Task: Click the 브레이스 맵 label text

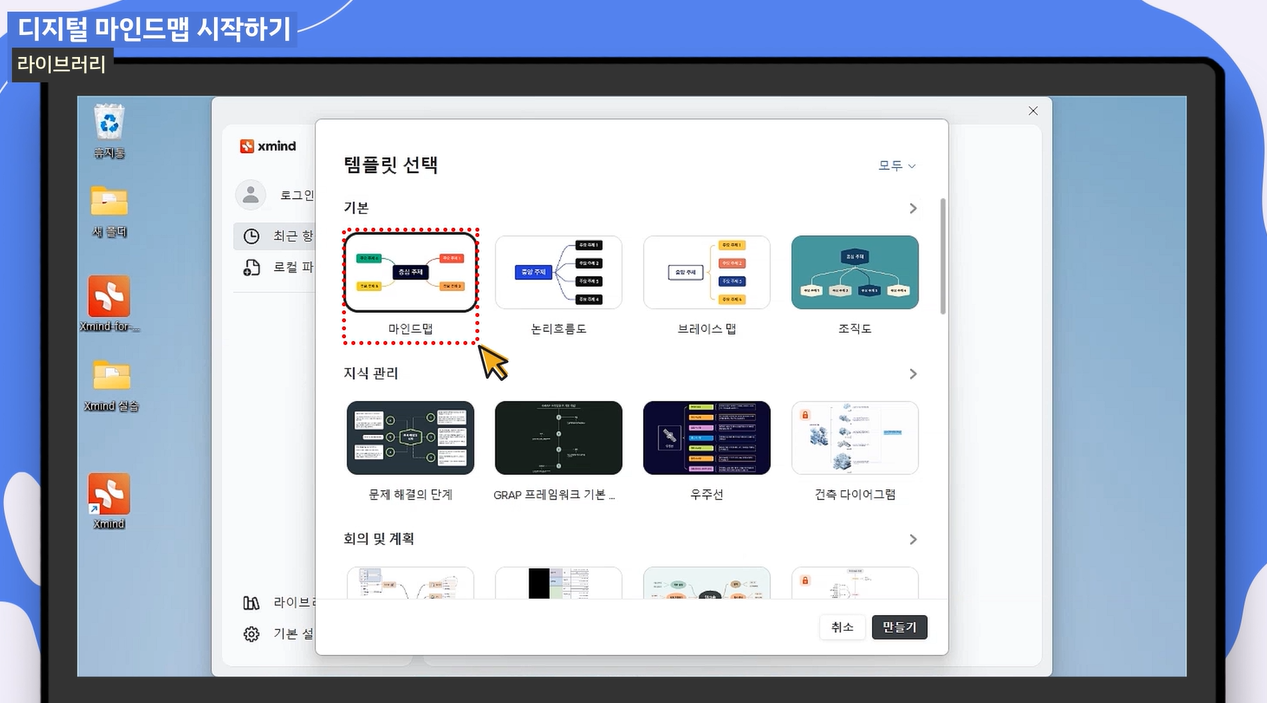Action: [706, 328]
